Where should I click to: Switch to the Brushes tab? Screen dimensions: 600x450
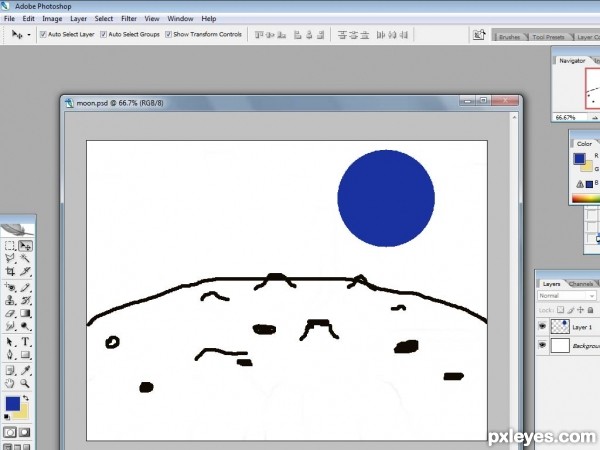509,37
